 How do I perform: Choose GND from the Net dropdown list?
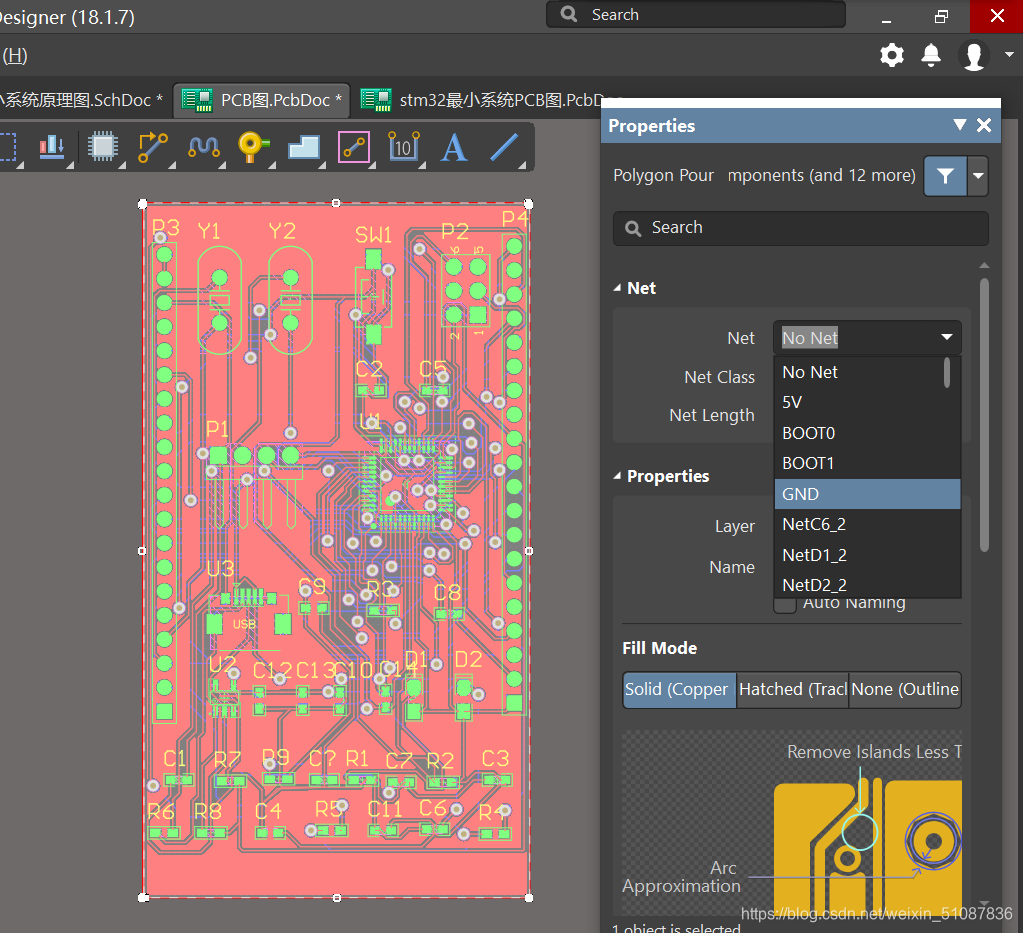[x=866, y=494]
